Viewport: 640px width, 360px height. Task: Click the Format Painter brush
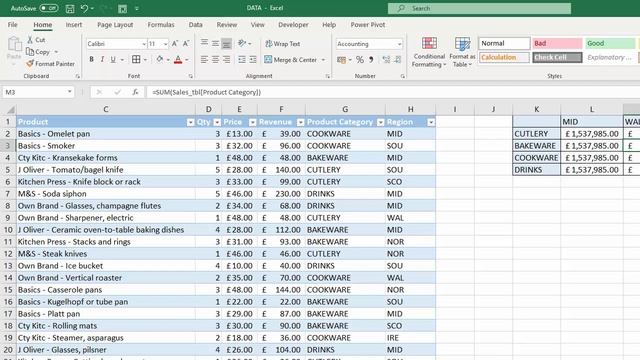point(30,63)
